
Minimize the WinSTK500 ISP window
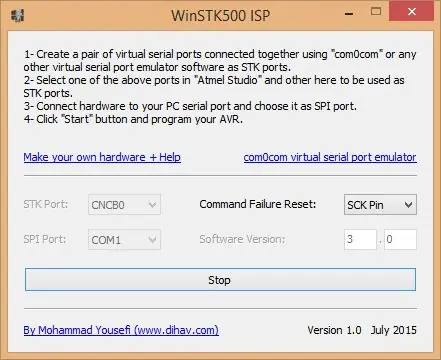pos(349,14)
